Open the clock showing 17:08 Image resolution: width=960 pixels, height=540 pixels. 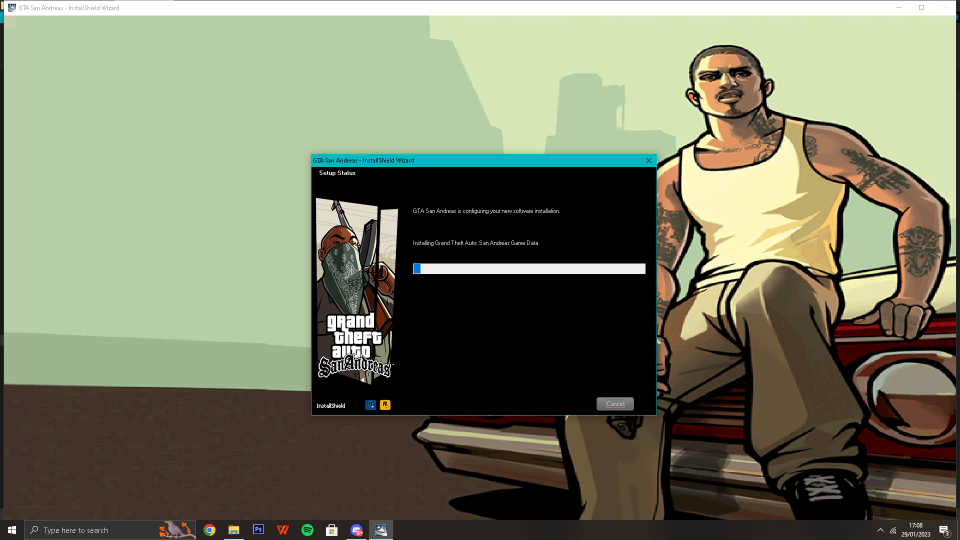(915, 530)
